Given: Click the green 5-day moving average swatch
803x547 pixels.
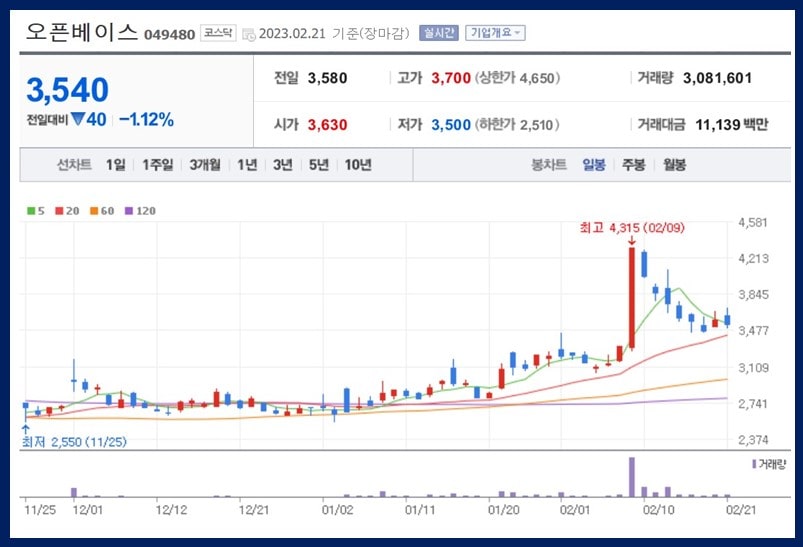Looking at the screenshot, I should [31, 211].
